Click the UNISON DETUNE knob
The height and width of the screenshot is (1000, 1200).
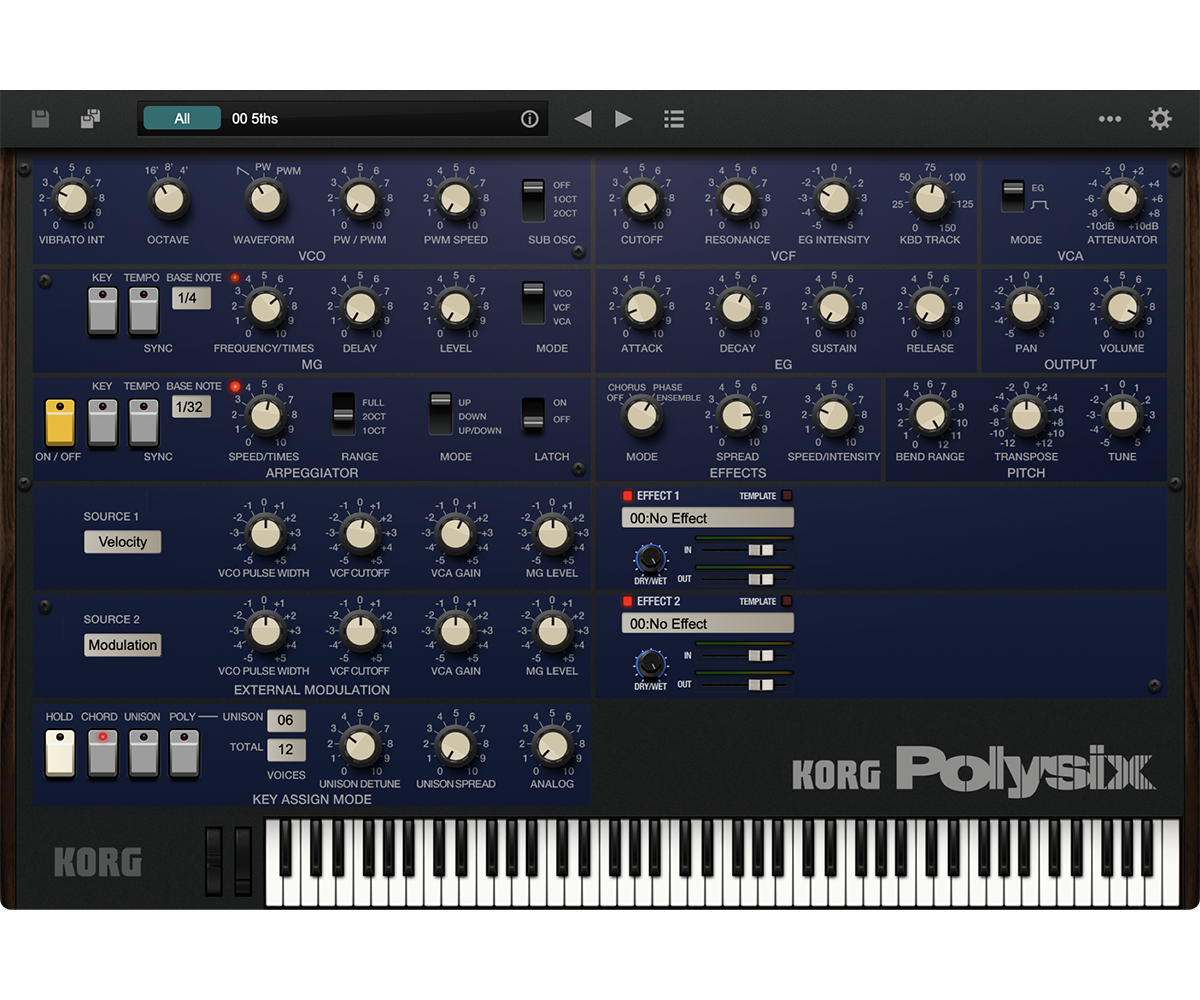tap(359, 745)
